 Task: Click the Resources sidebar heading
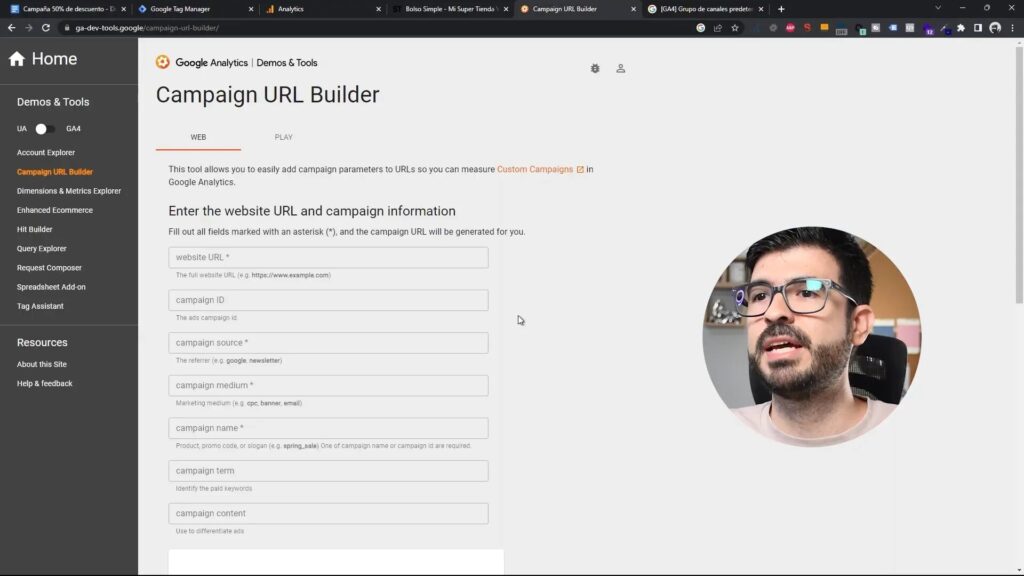pyautogui.click(x=42, y=342)
